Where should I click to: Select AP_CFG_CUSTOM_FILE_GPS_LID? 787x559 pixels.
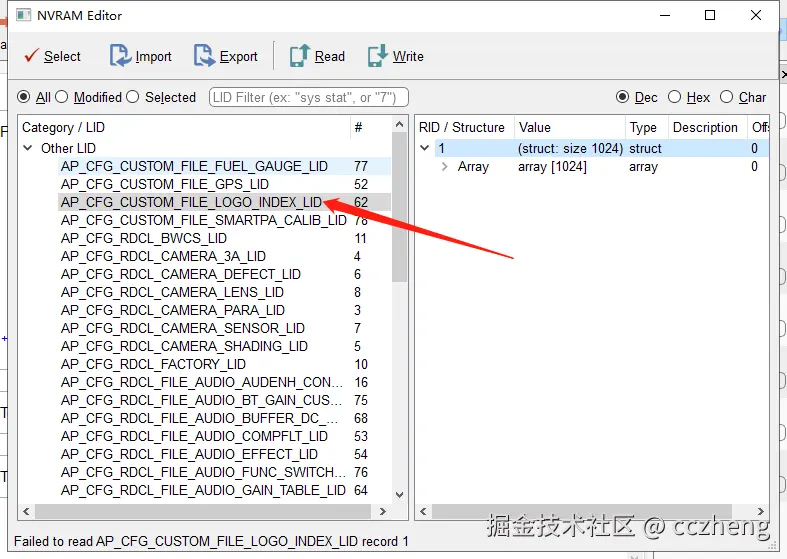(165, 184)
